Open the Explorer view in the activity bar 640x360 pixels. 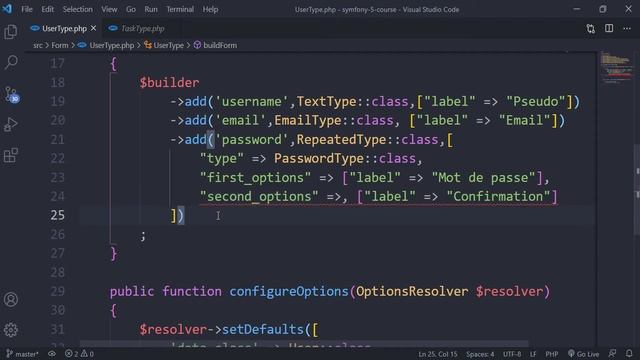[11, 31]
